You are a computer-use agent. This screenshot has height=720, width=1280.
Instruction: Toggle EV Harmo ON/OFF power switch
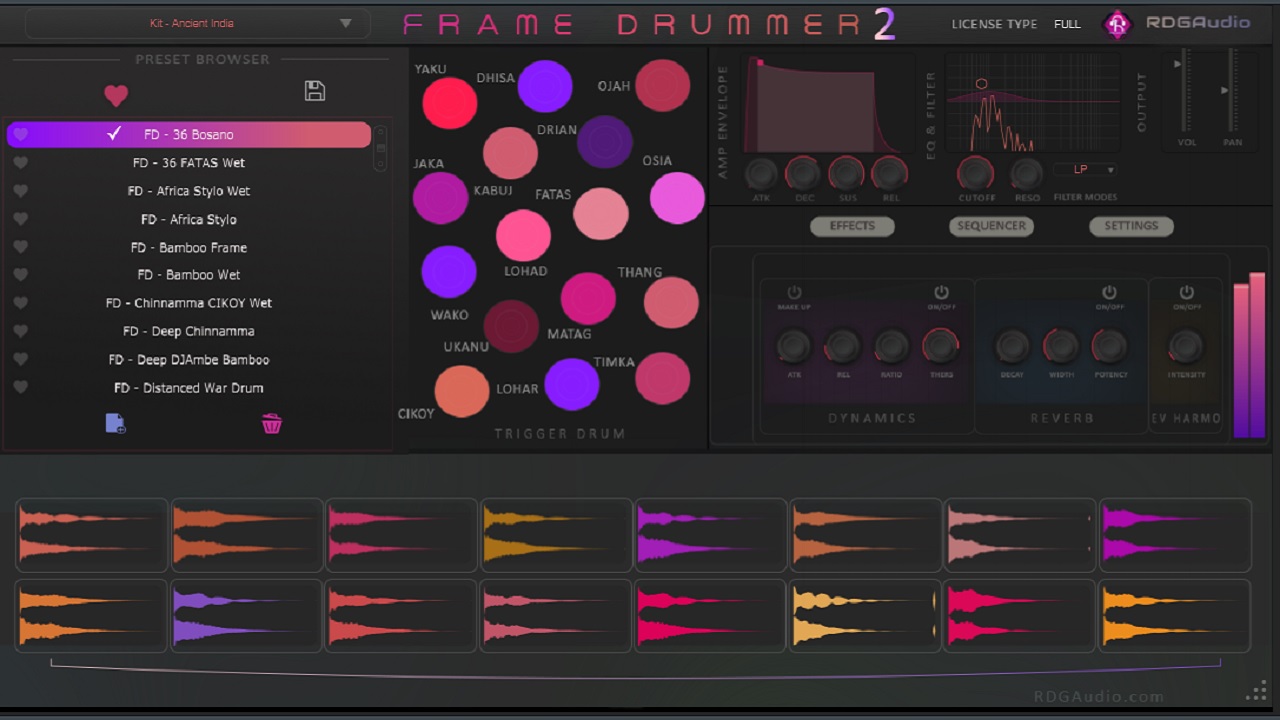[1186, 293]
